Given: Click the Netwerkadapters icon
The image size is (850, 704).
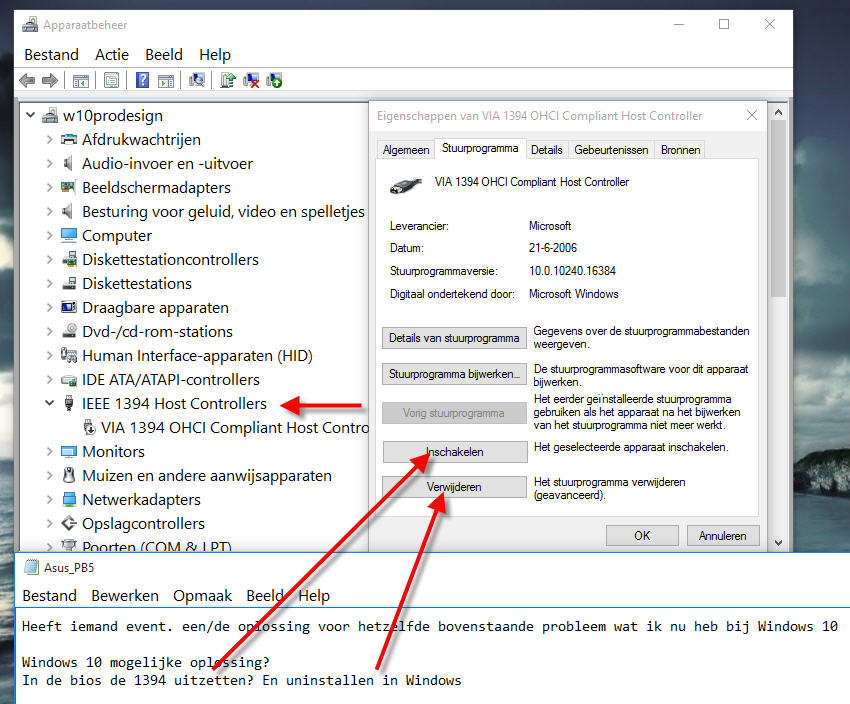Looking at the screenshot, I should pos(69,499).
